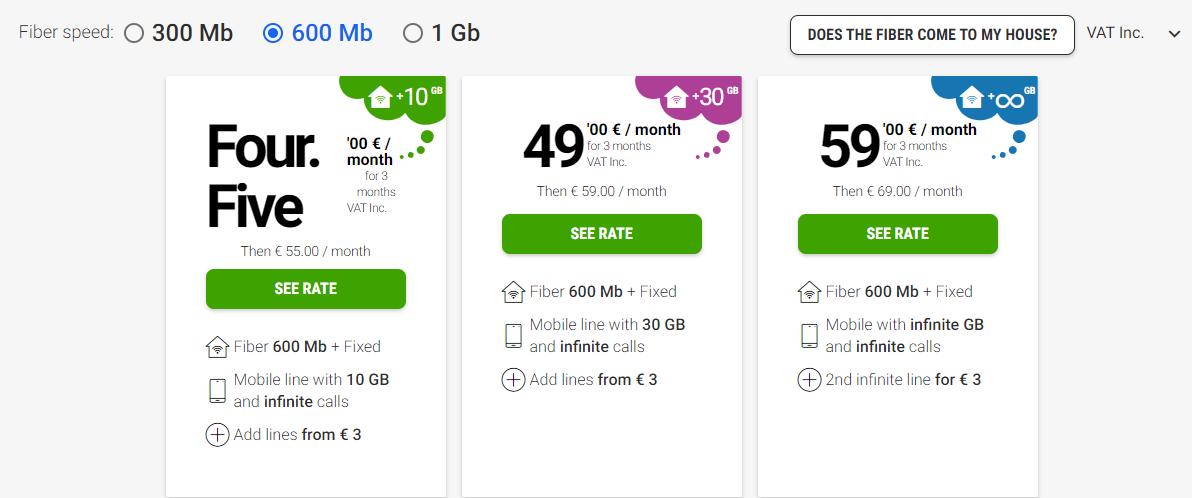See rate for the 49 euro plan
This screenshot has height=498, width=1192.
click(601, 233)
